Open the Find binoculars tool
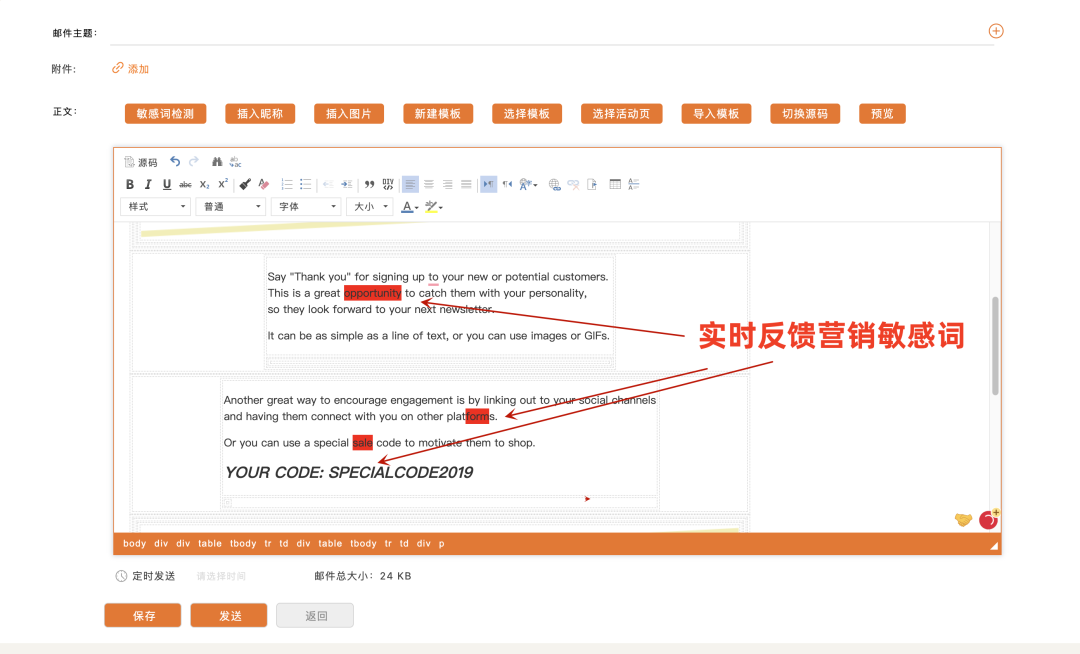The height and width of the screenshot is (654, 1080). [x=217, y=162]
